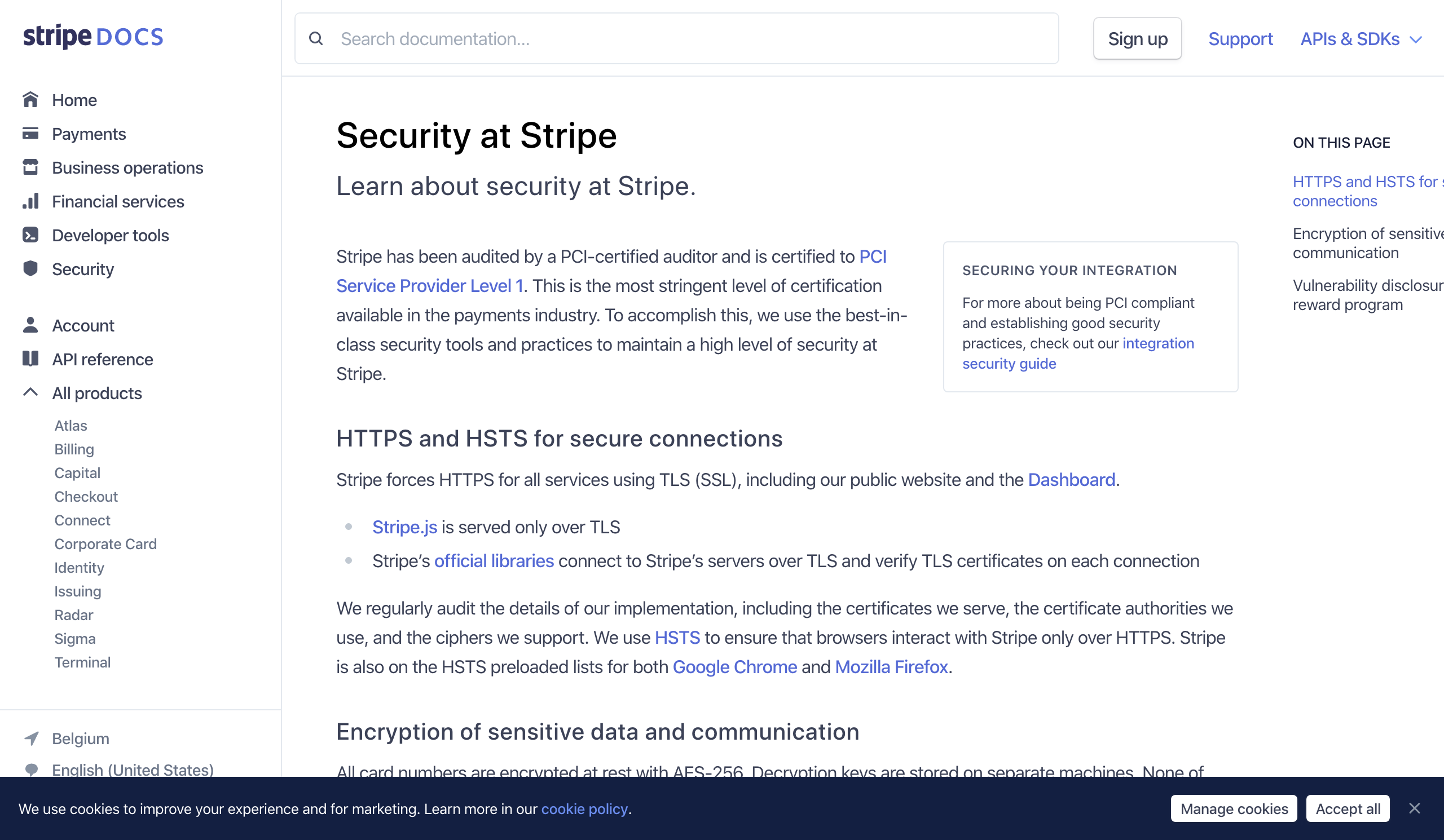Select Security in the sidebar

tap(83, 268)
